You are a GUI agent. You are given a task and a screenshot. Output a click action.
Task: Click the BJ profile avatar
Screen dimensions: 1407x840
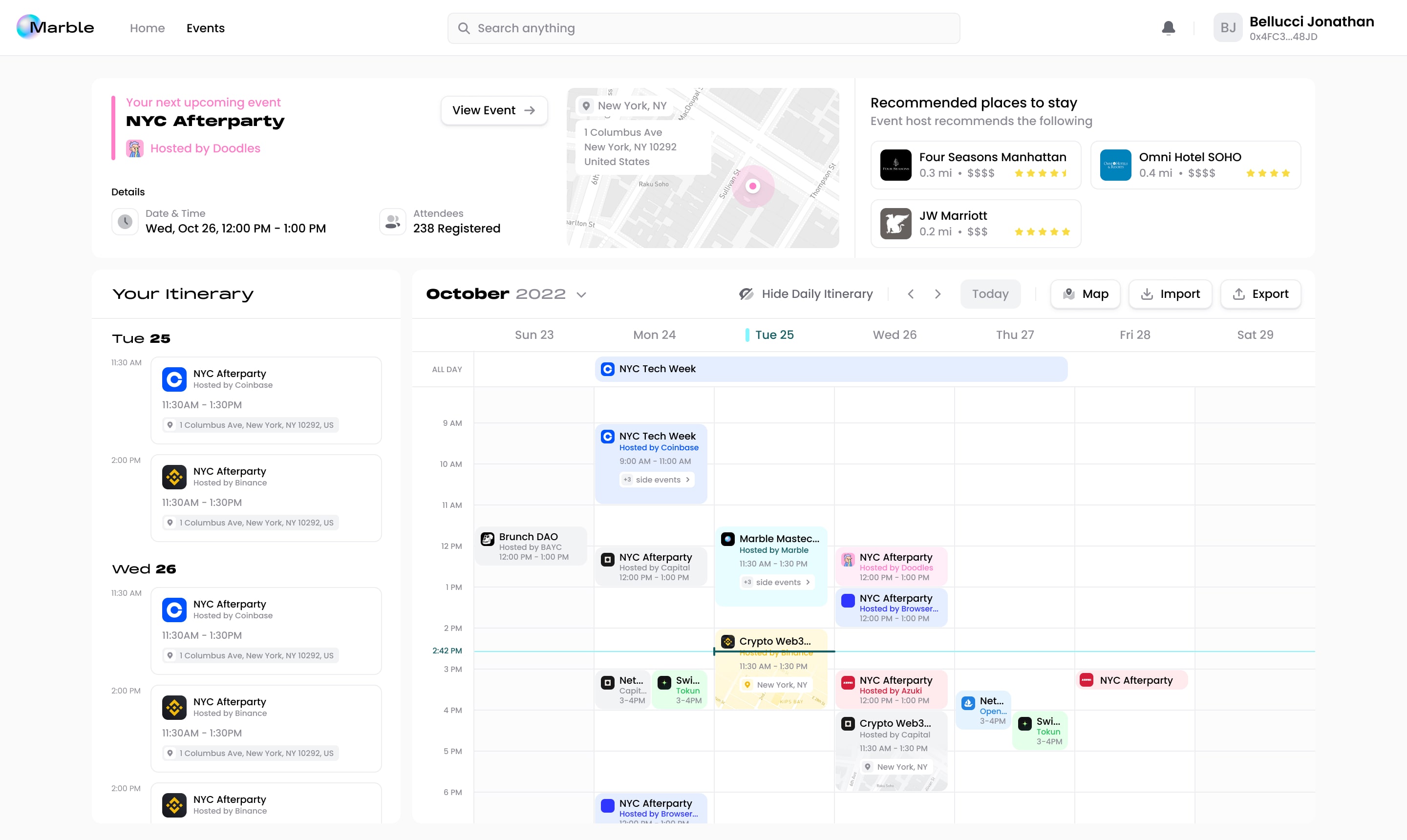[x=1228, y=28]
